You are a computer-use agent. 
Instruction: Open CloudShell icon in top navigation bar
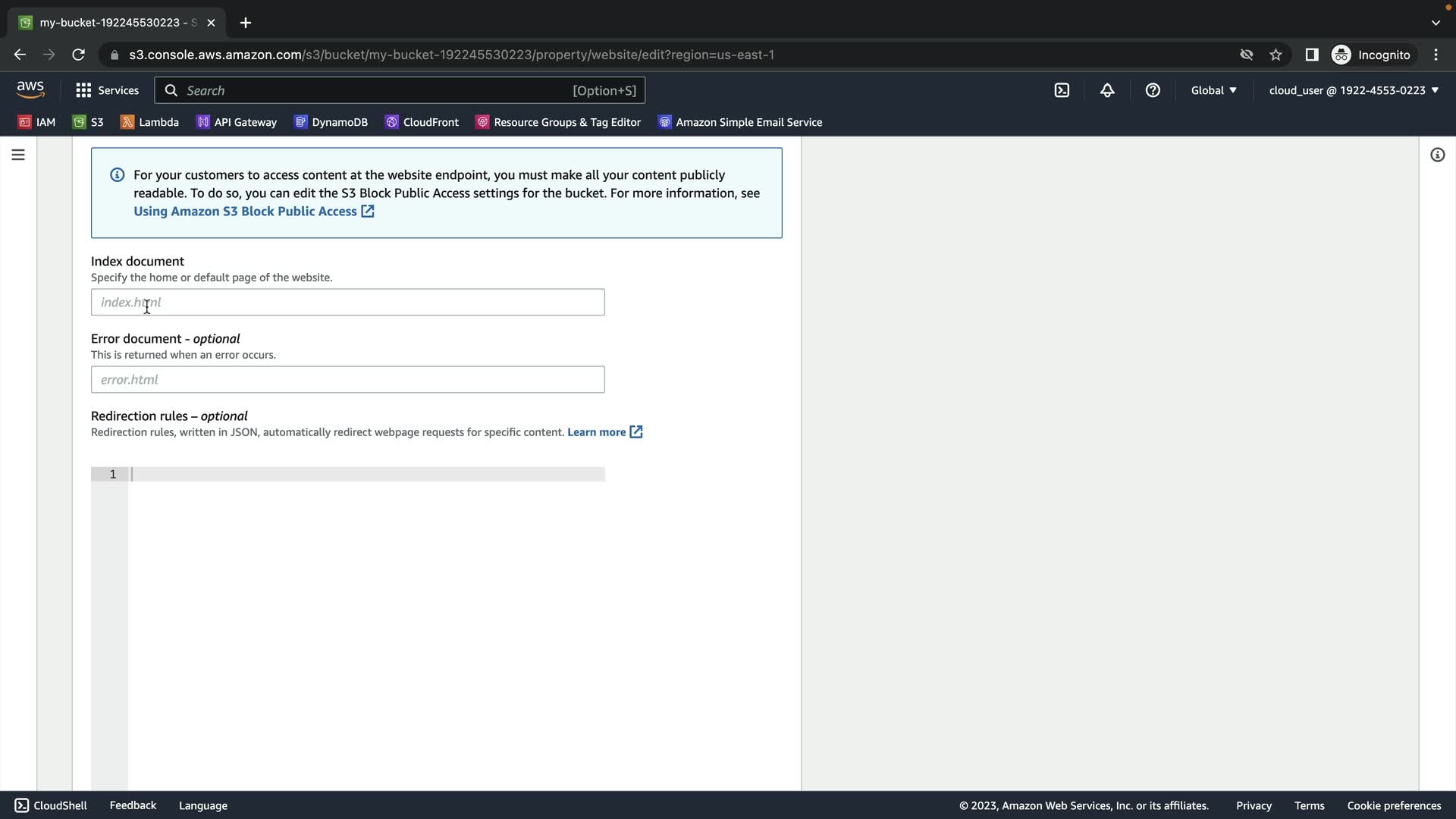[x=1062, y=90]
